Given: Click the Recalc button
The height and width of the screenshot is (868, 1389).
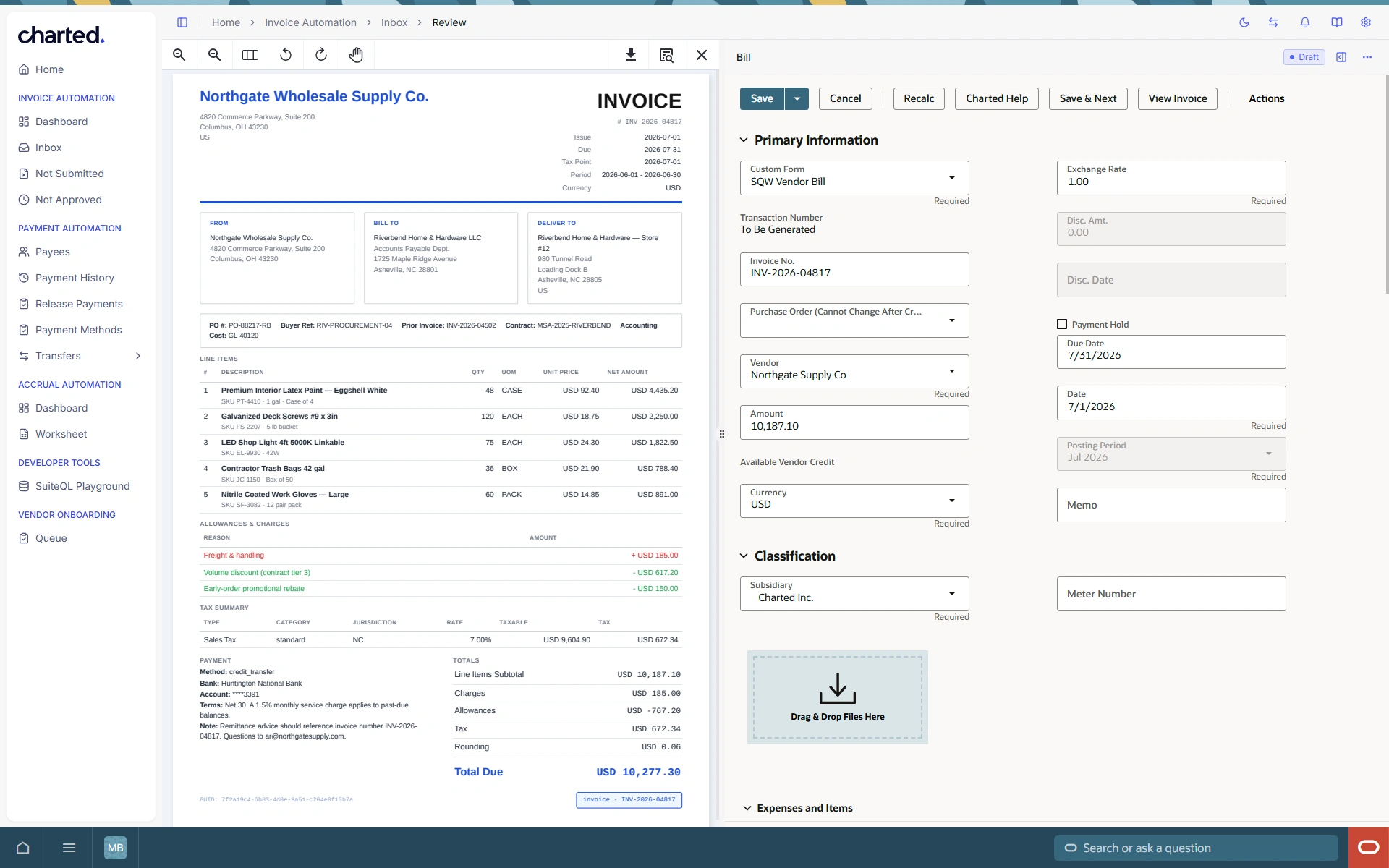Looking at the screenshot, I should click(919, 98).
